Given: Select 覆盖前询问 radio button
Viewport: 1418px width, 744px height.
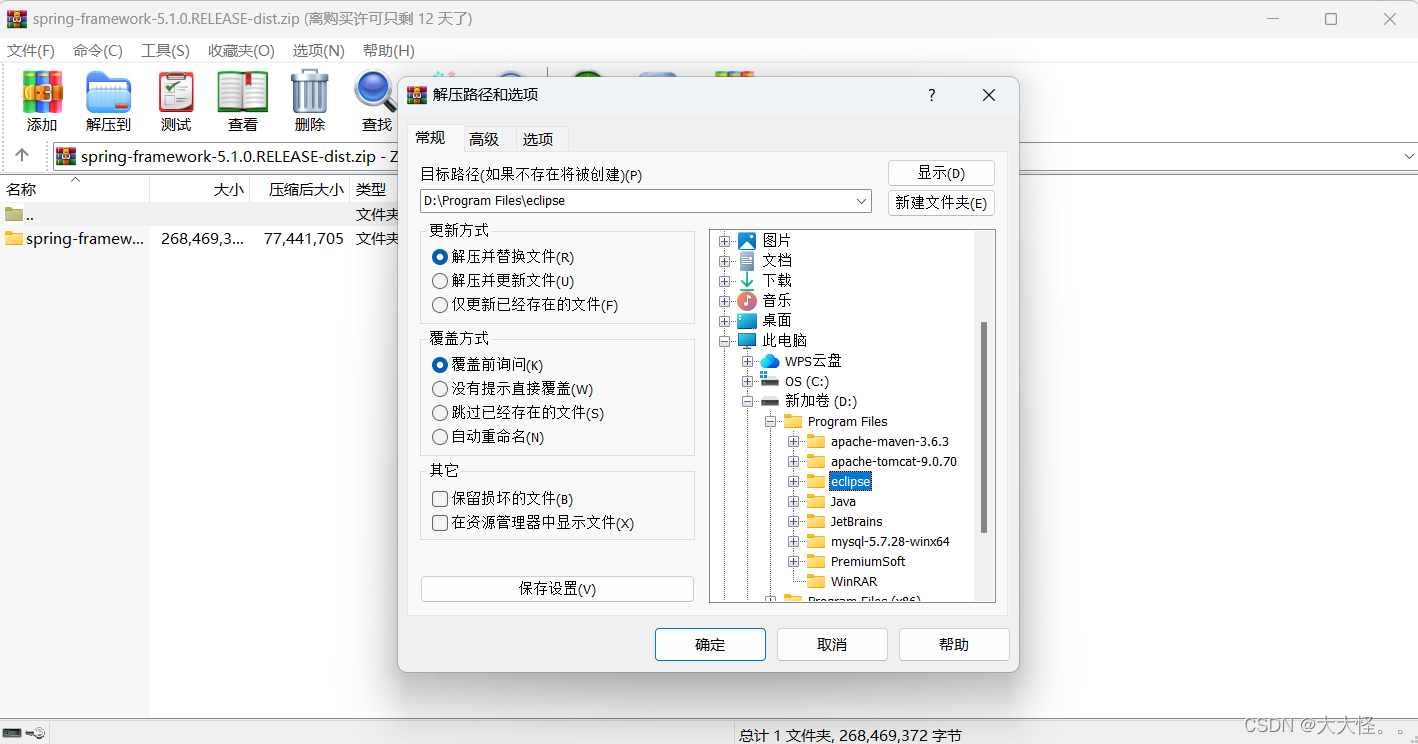Looking at the screenshot, I should pos(440,365).
